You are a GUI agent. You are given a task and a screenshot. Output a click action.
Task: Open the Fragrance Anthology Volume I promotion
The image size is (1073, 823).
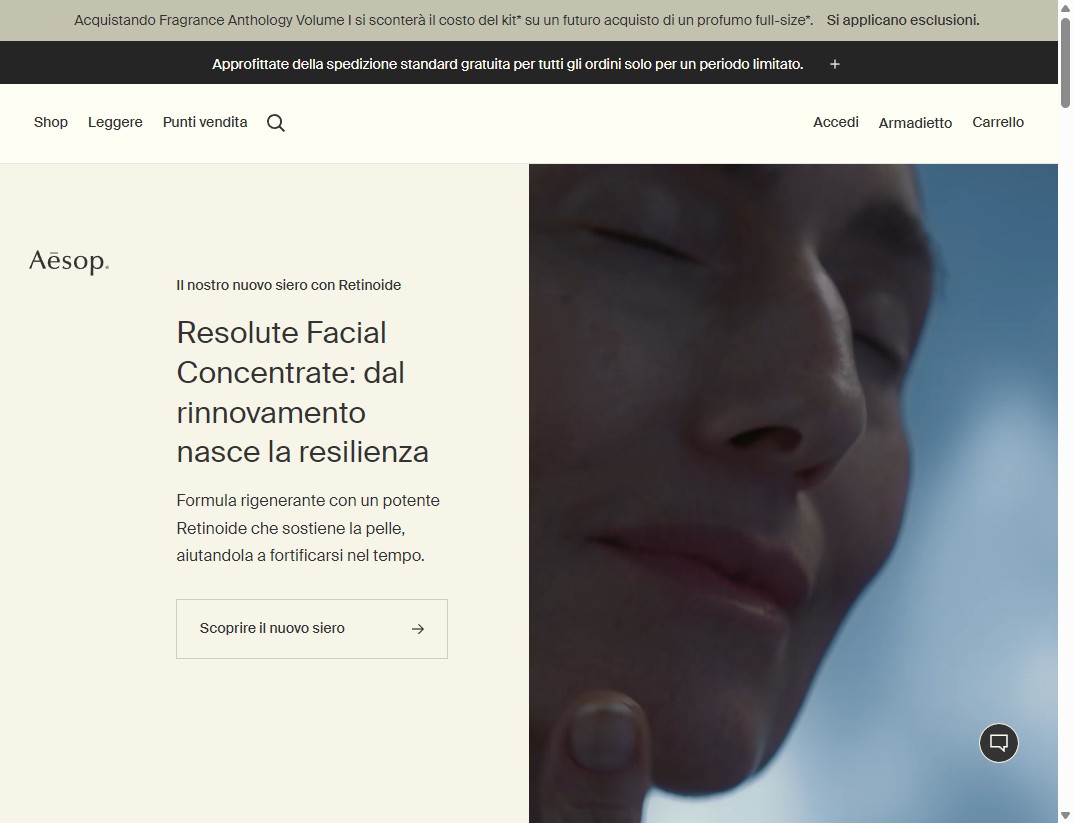(440, 19)
